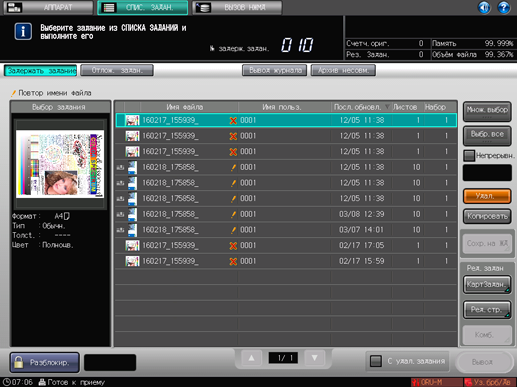
Task: Select job updated 02/17 15:59
Action: (x=286, y=261)
